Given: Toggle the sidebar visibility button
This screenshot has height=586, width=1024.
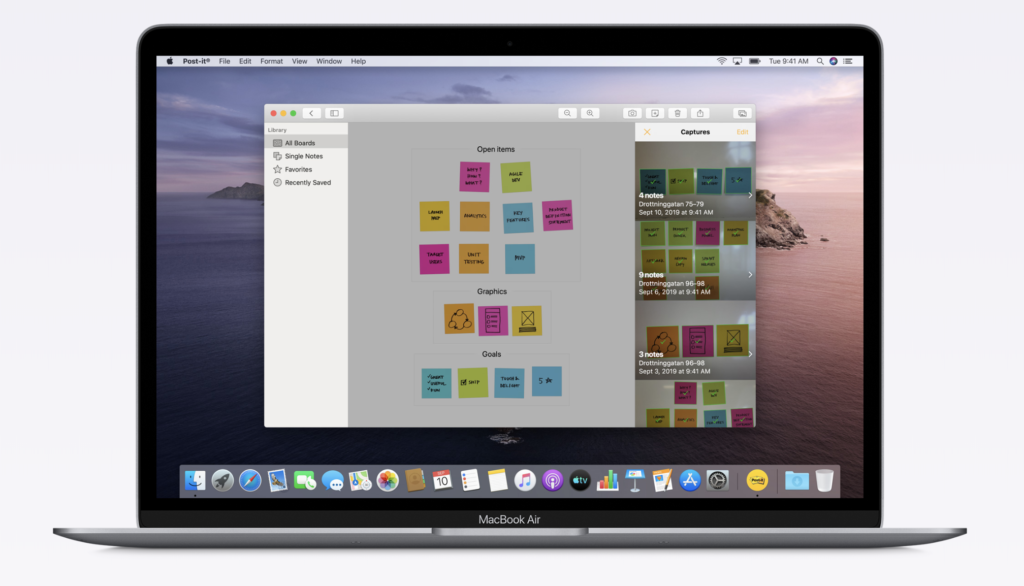Looking at the screenshot, I should 335,113.
